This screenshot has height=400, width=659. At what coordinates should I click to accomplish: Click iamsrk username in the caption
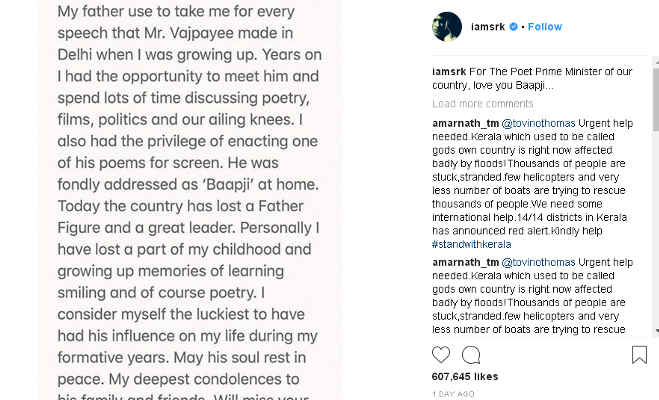coord(449,72)
